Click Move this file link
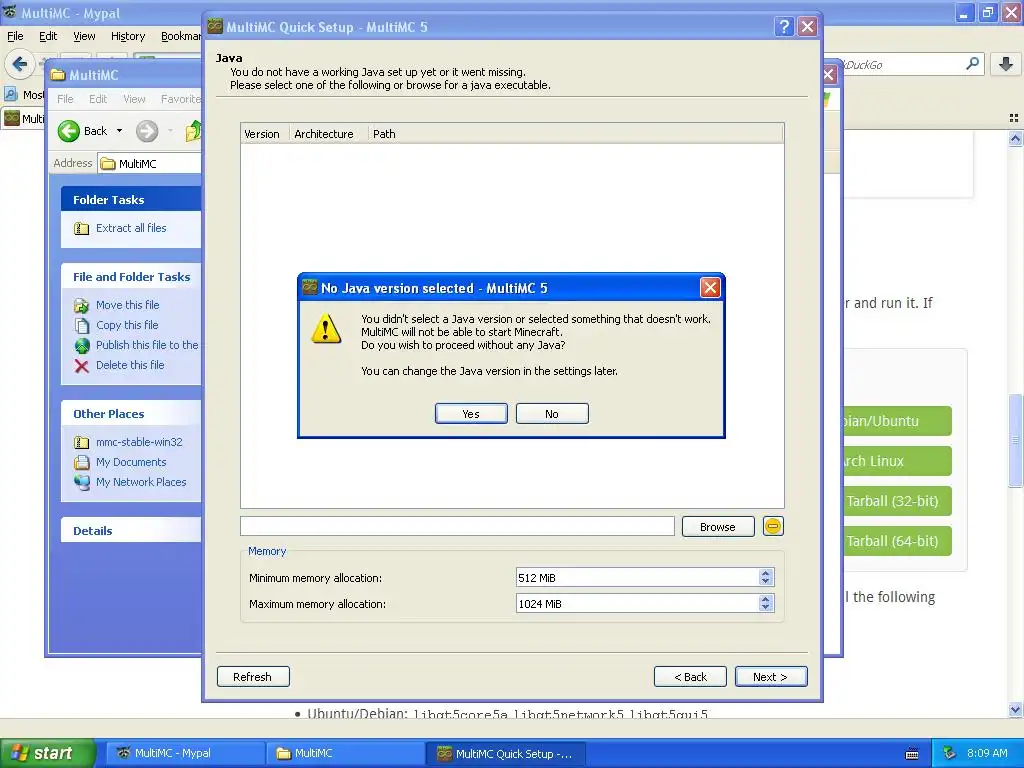Screen dimensions: 1024x768 click(x=127, y=305)
